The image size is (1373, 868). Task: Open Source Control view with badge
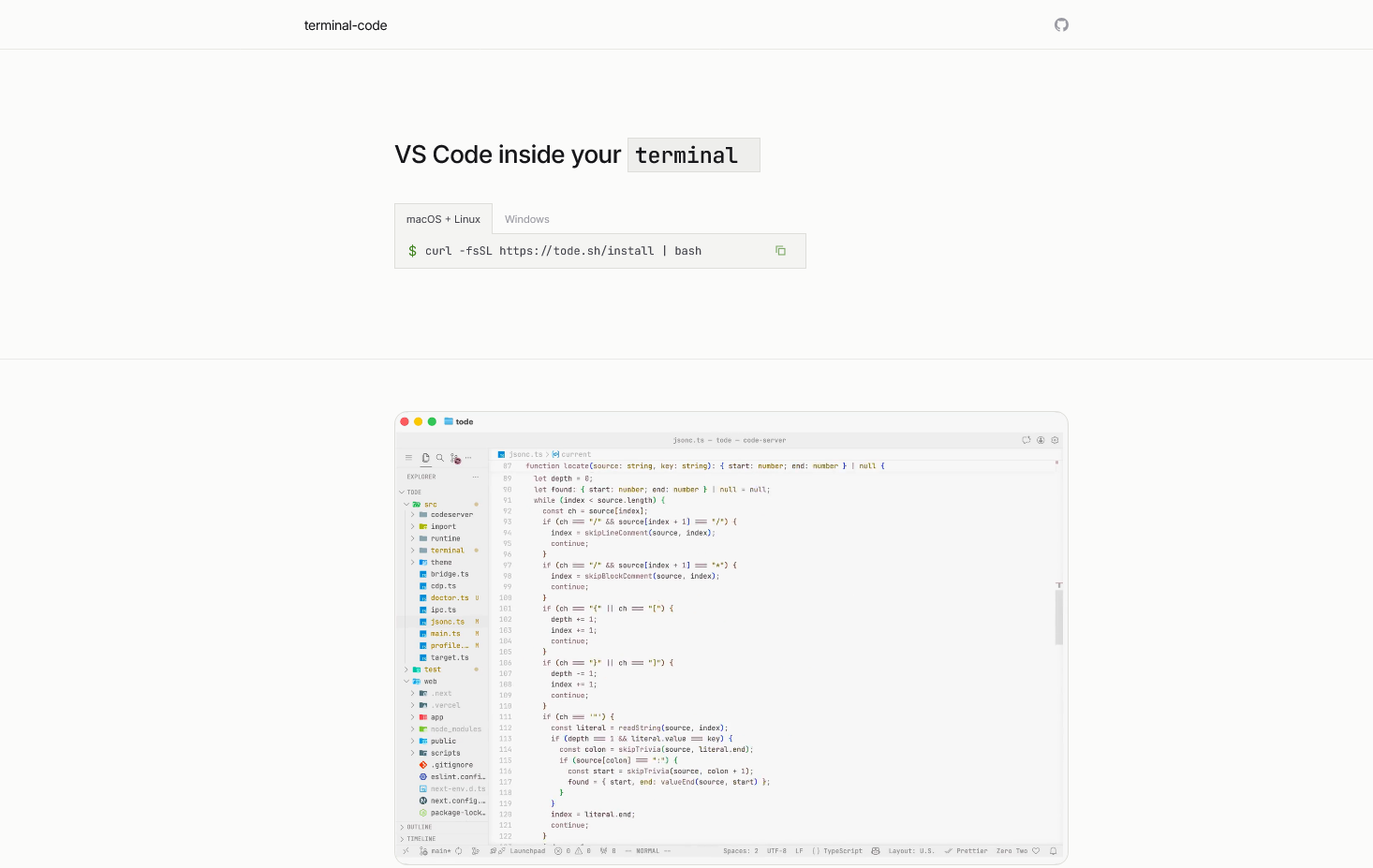(455, 458)
